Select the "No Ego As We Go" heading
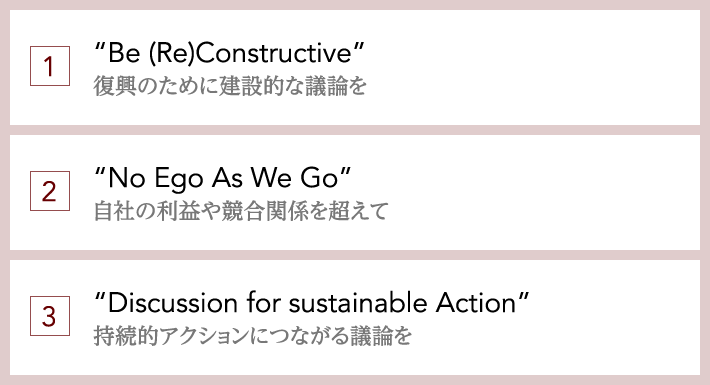The width and height of the screenshot is (710, 385). point(222,178)
